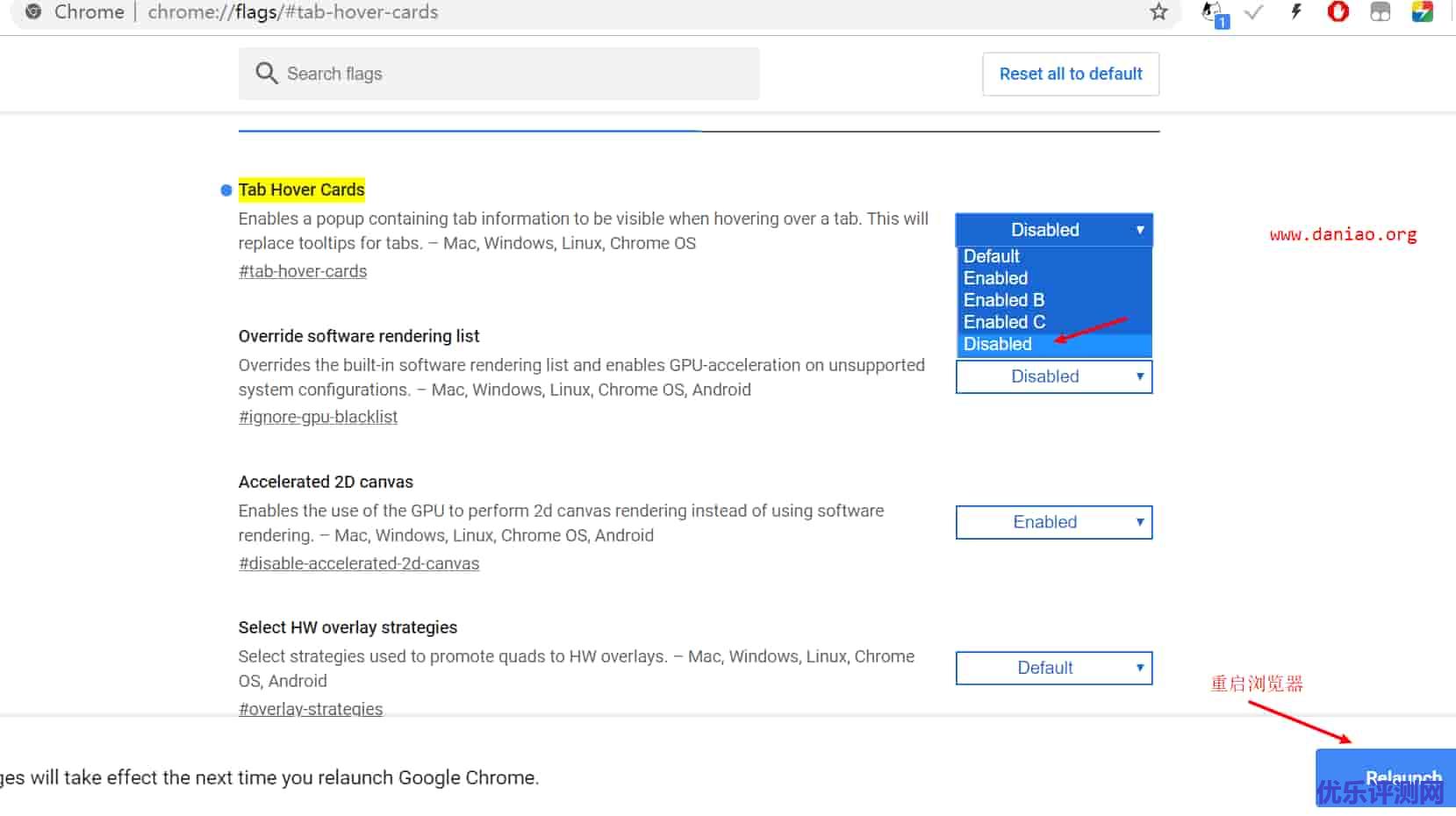Click the gray checkmark extension icon
Image resolution: width=1456 pixels, height=816 pixels.
1253,12
